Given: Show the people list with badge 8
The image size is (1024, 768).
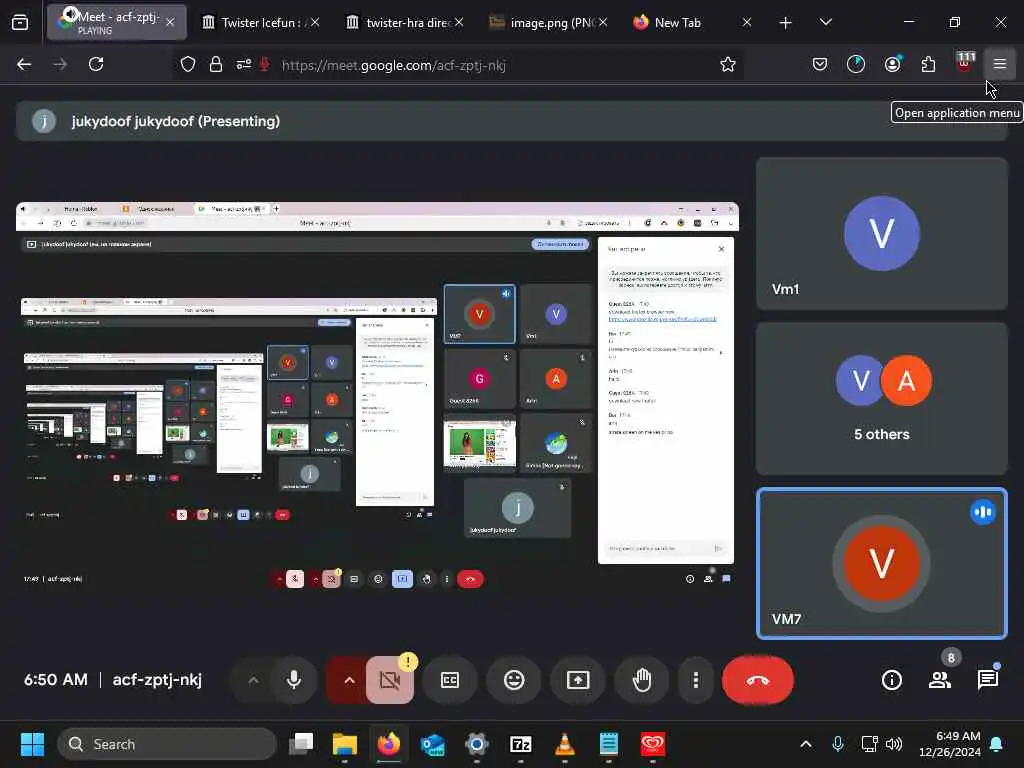Looking at the screenshot, I should (x=940, y=680).
